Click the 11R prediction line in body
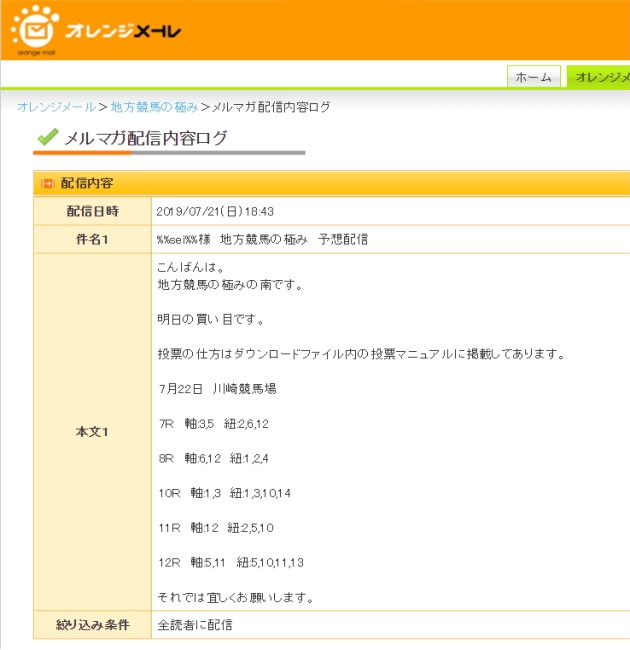The image size is (630, 650). coord(216,528)
